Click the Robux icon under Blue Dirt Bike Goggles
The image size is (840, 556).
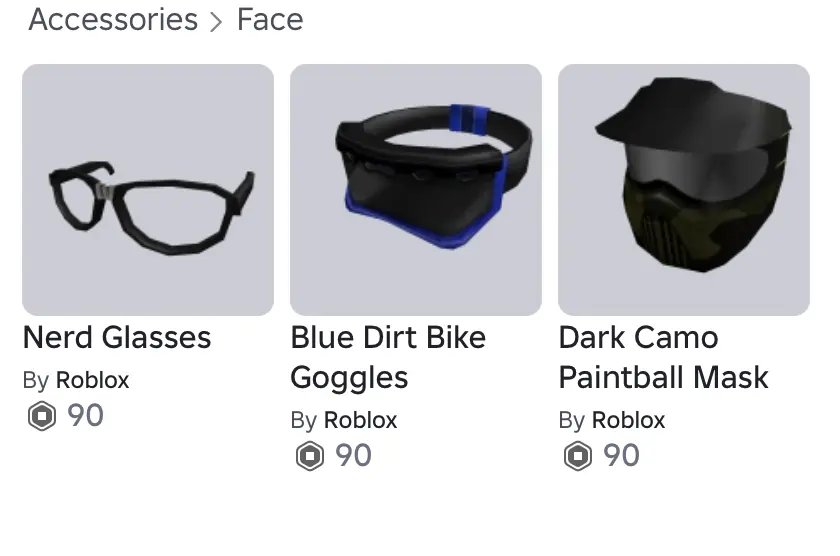click(310, 456)
